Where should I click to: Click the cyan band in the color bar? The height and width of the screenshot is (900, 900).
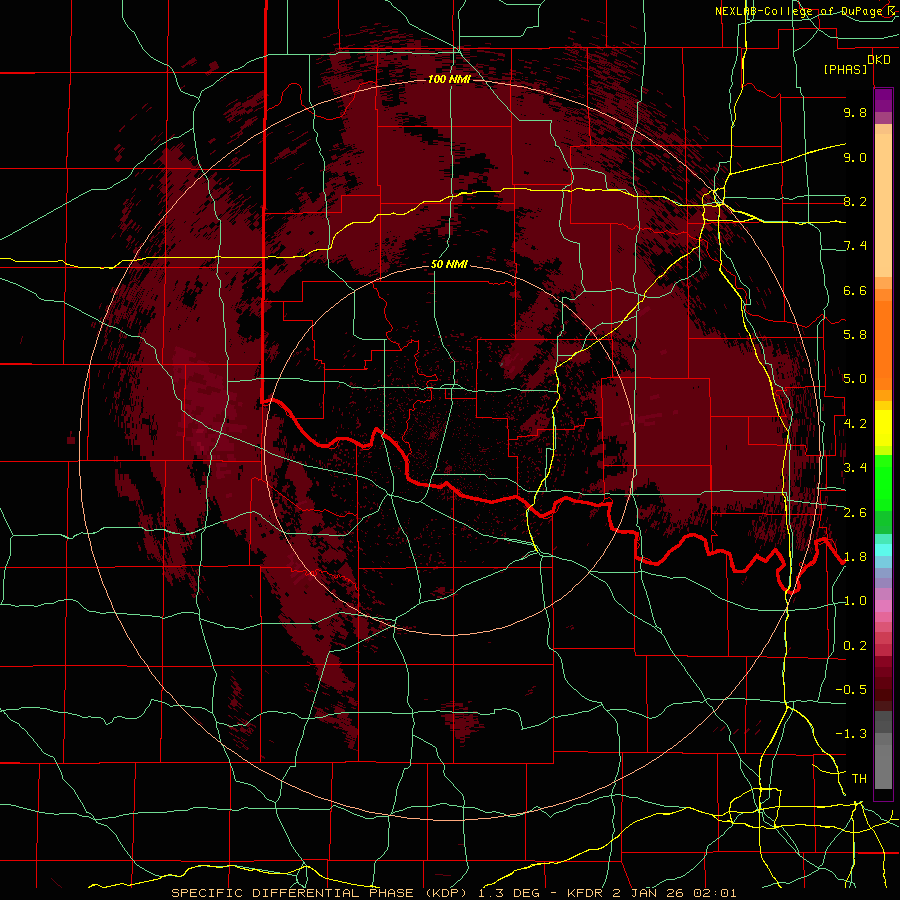pyautogui.click(x=883, y=550)
